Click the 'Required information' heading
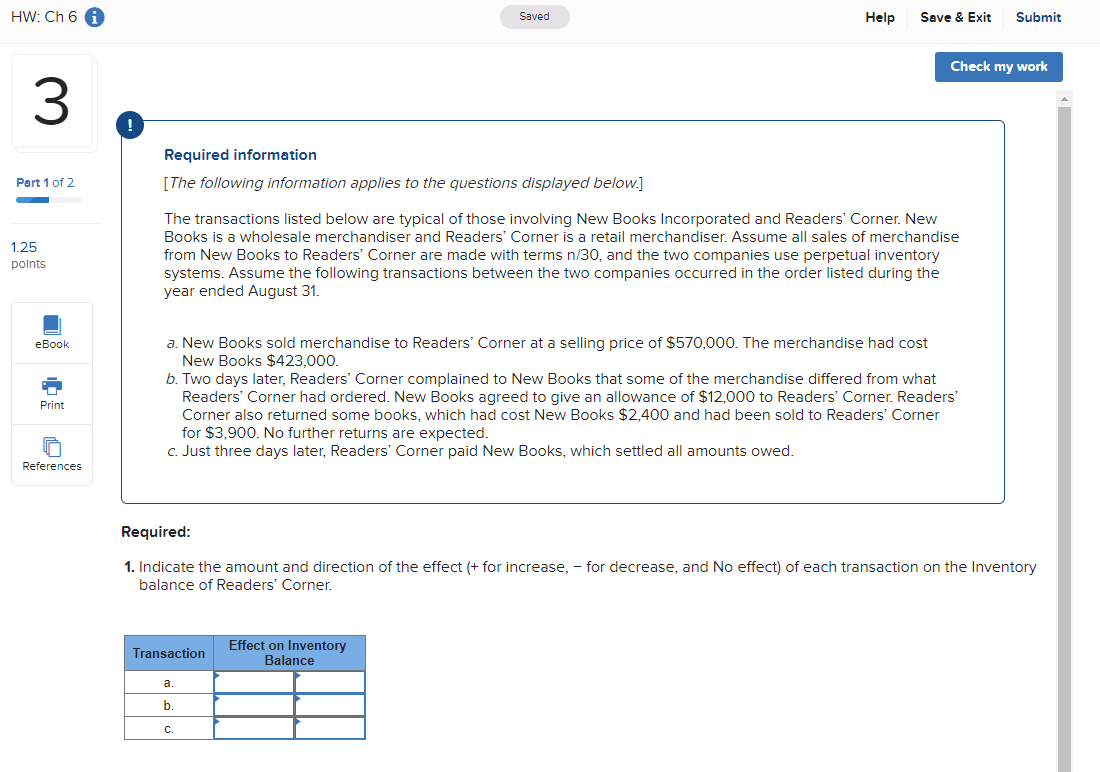This screenshot has height=772, width=1100. 241,154
